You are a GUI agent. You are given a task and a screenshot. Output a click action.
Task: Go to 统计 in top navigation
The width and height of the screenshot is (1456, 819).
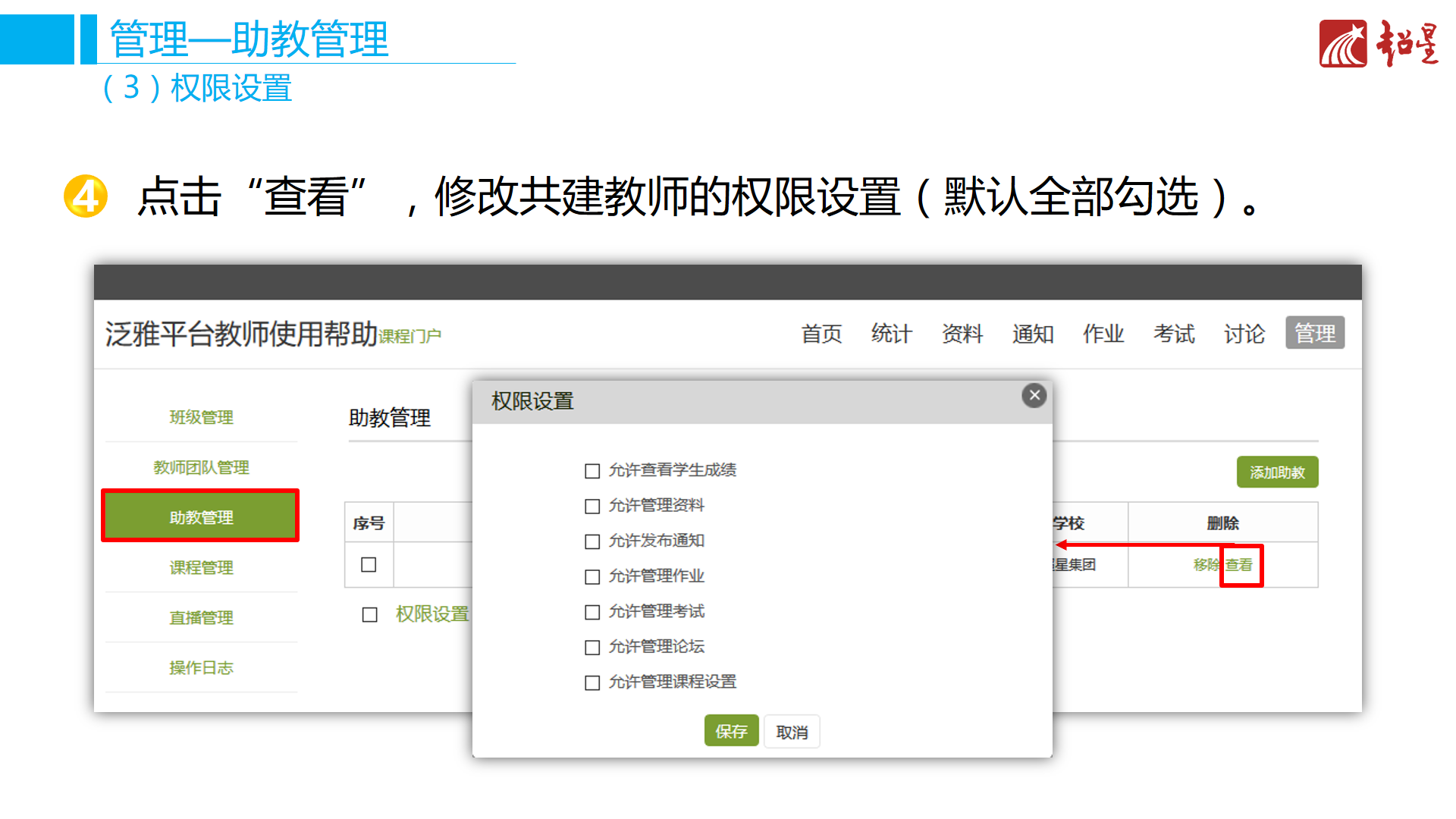891,334
